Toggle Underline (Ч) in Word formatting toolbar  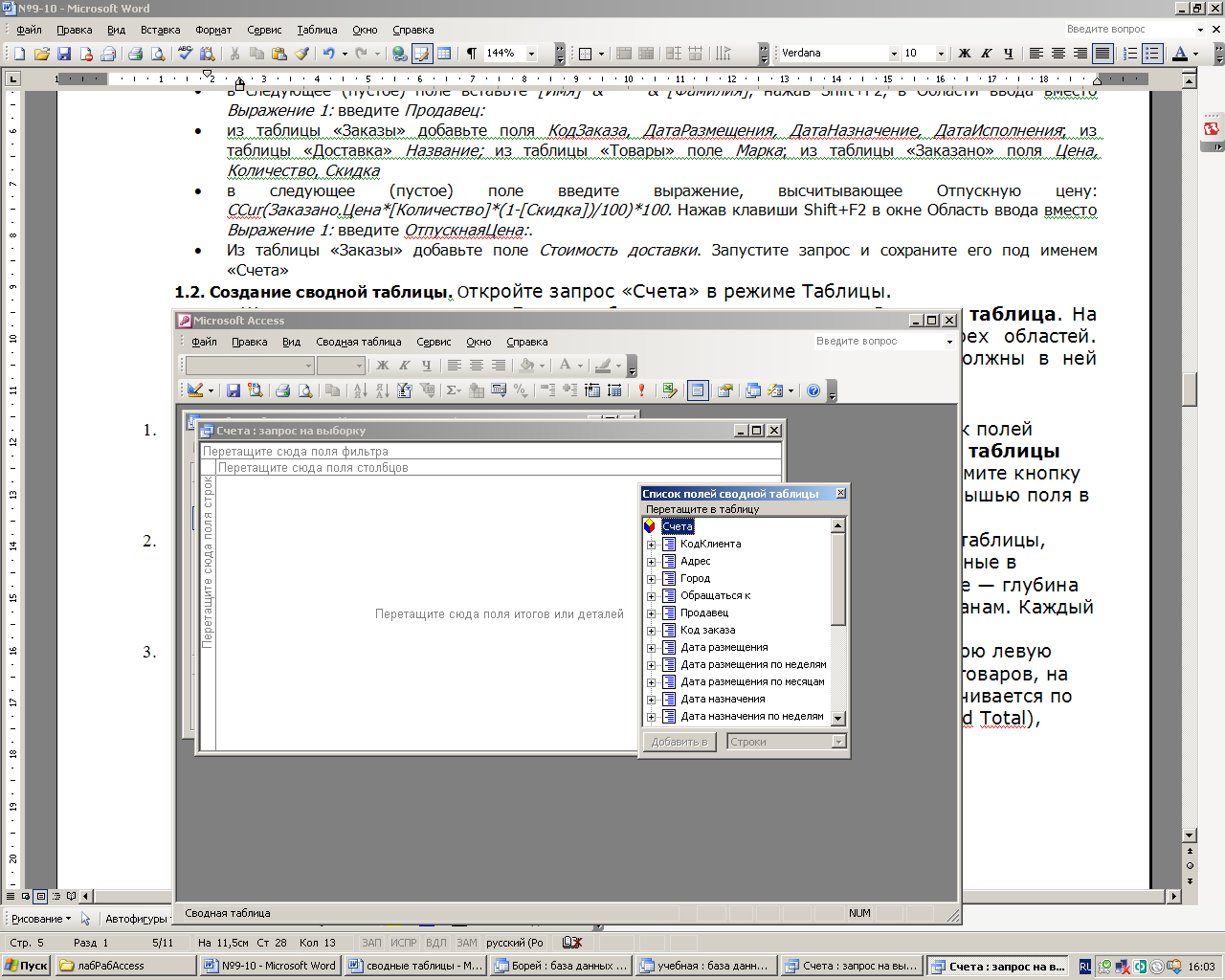tap(1008, 54)
